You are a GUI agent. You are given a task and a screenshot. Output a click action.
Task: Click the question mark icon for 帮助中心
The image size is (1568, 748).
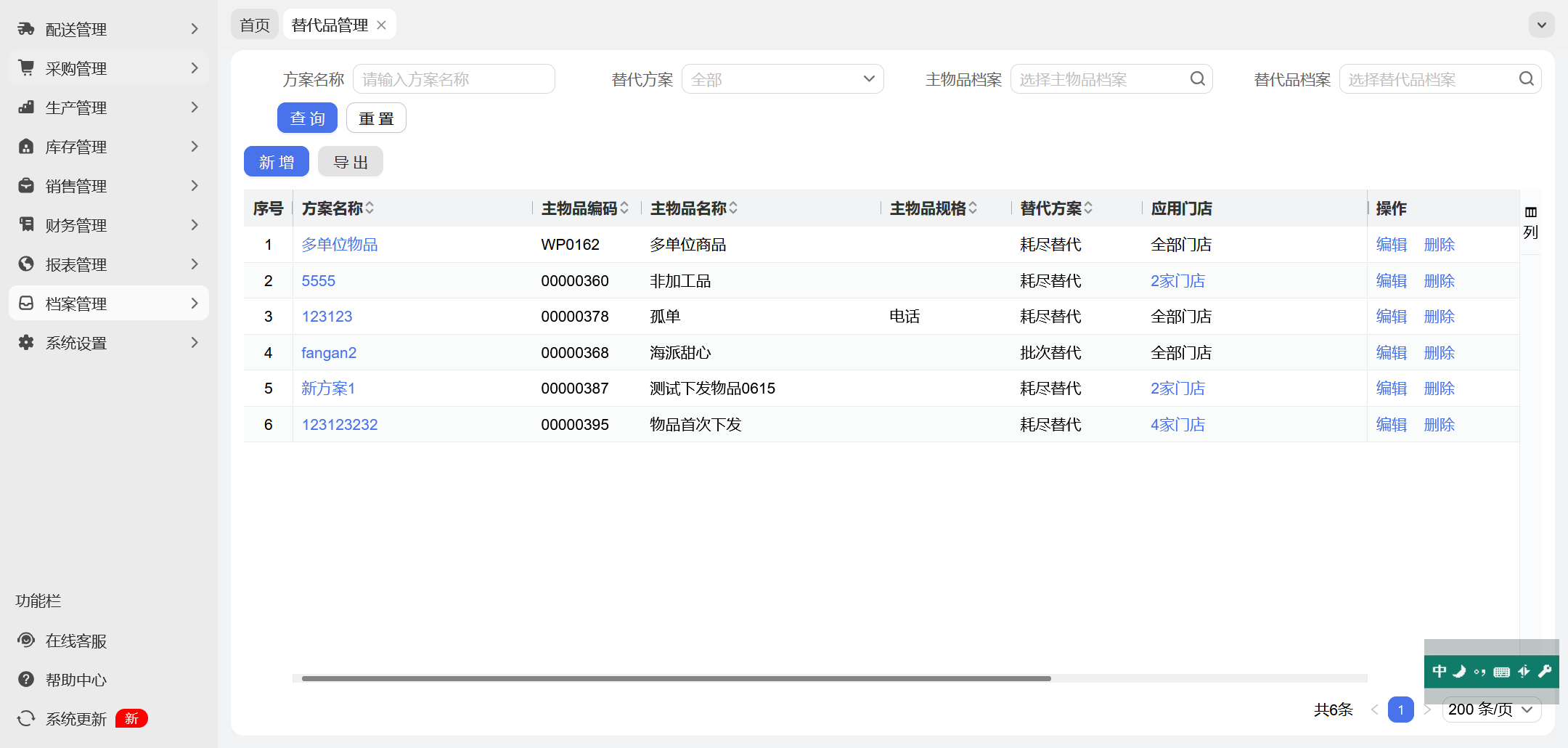tap(26, 680)
